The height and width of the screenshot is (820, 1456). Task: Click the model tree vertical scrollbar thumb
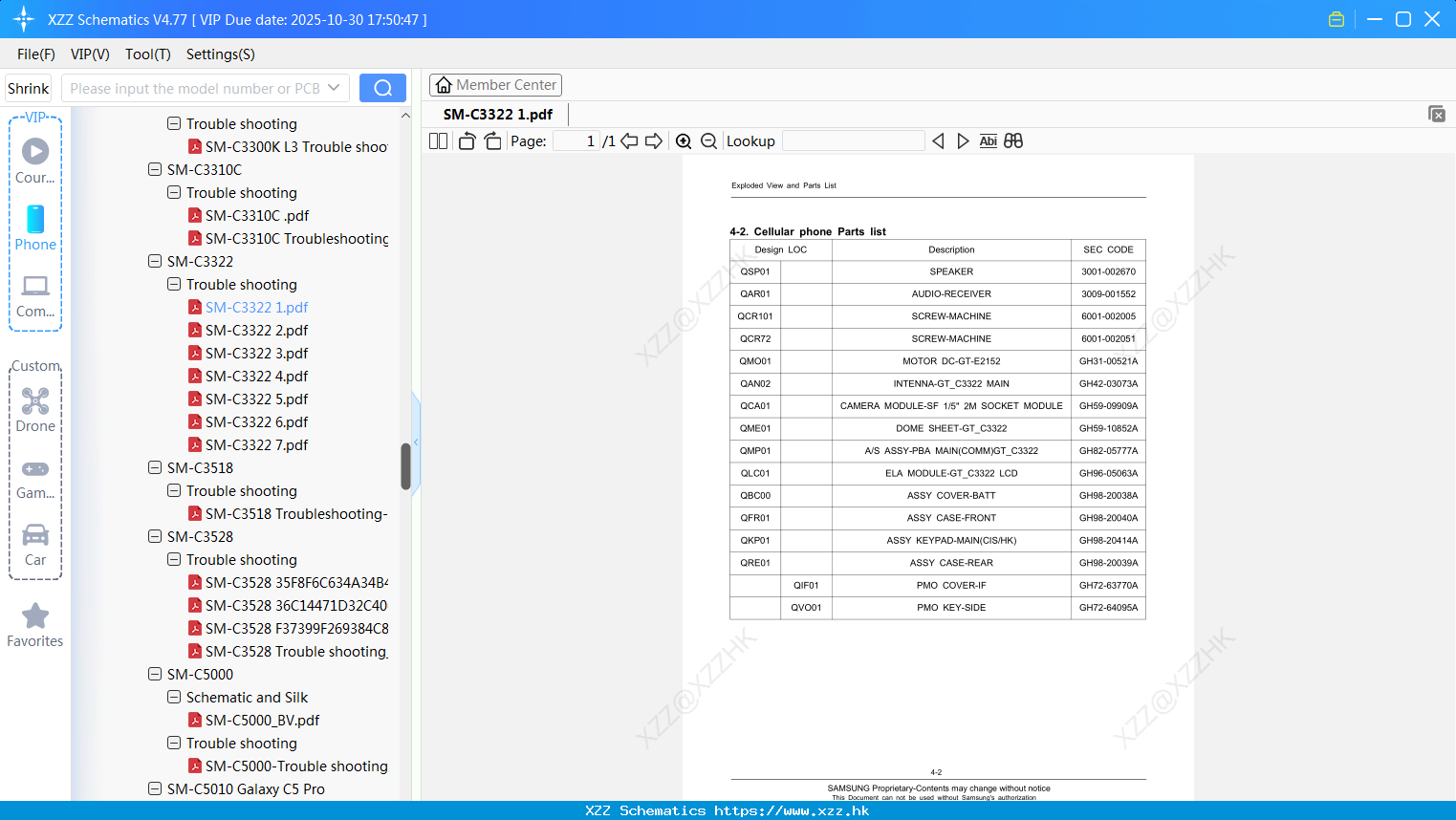(x=405, y=466)
